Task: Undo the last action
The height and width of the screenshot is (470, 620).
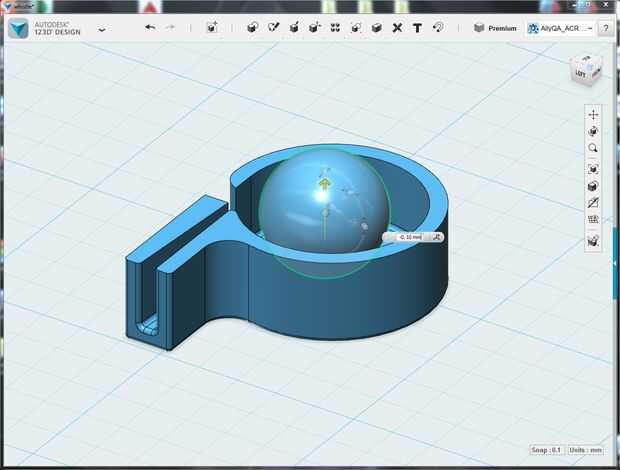Action: tap(150, 27)
